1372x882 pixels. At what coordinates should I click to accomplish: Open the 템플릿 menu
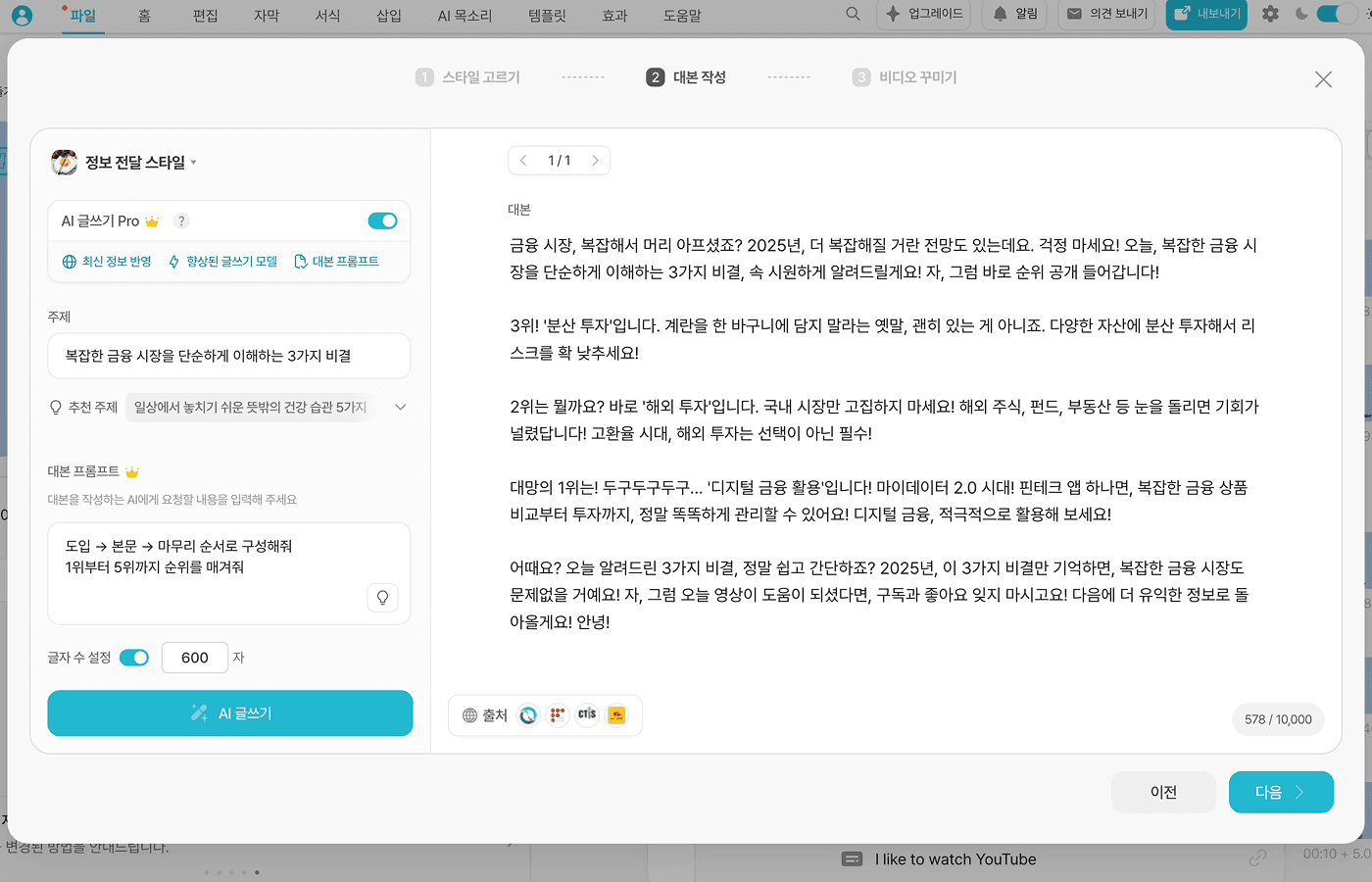[547, 16]
